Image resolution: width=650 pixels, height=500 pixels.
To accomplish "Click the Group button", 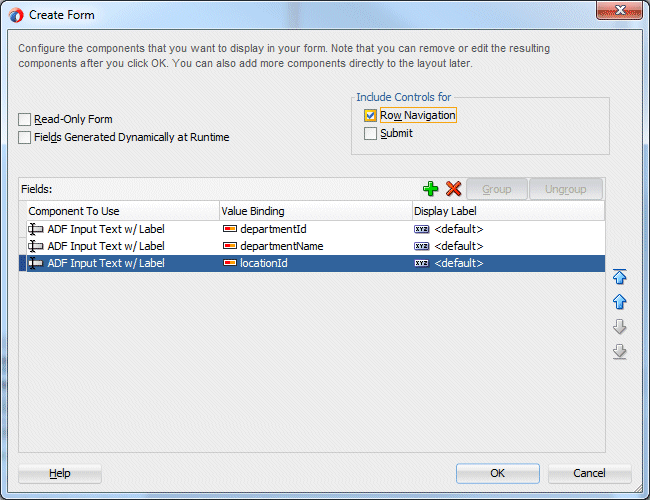I will [x=497, y=189].
